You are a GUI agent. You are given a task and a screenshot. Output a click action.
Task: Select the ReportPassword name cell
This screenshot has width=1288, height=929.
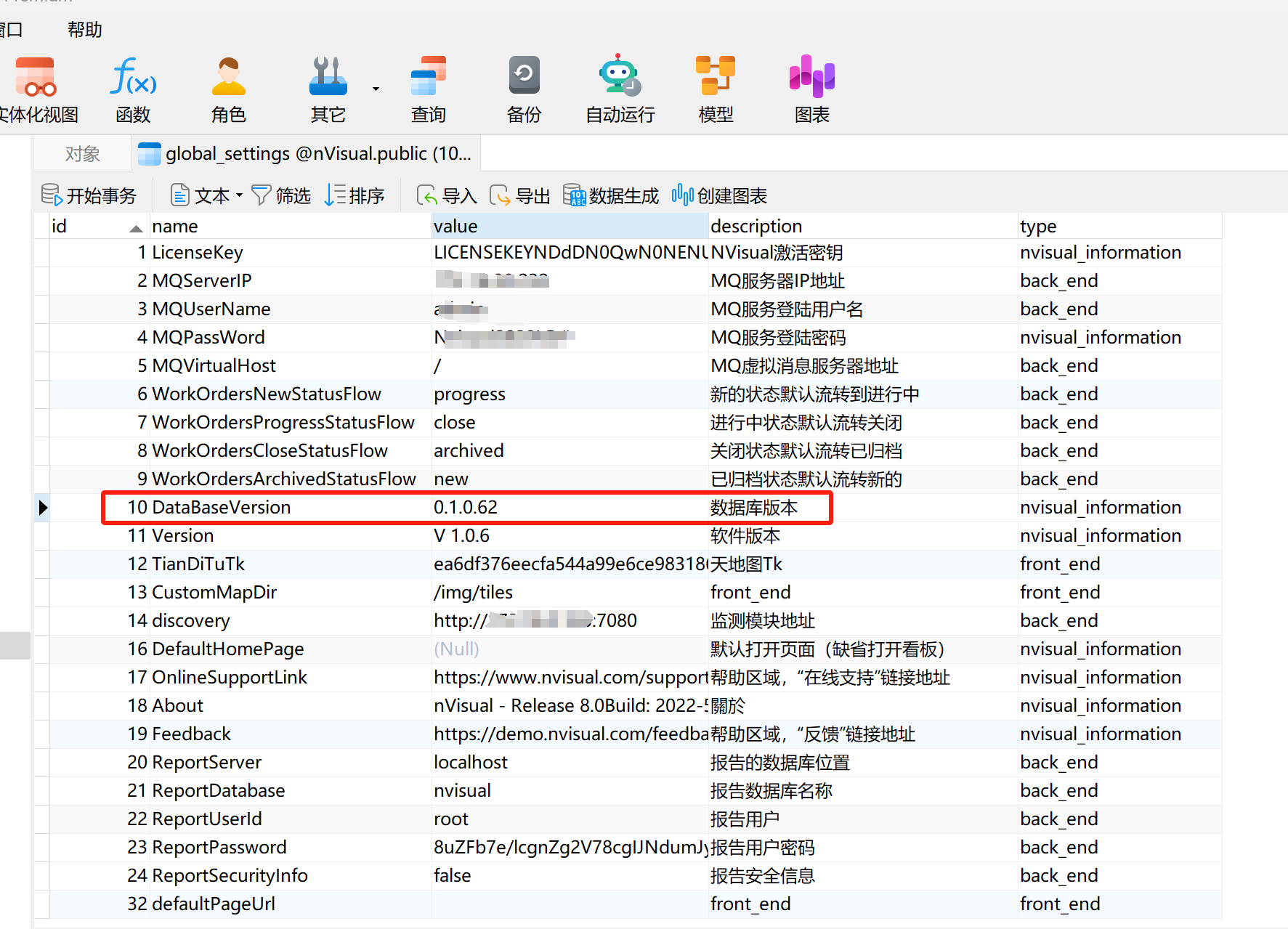[x=291, y=848]
